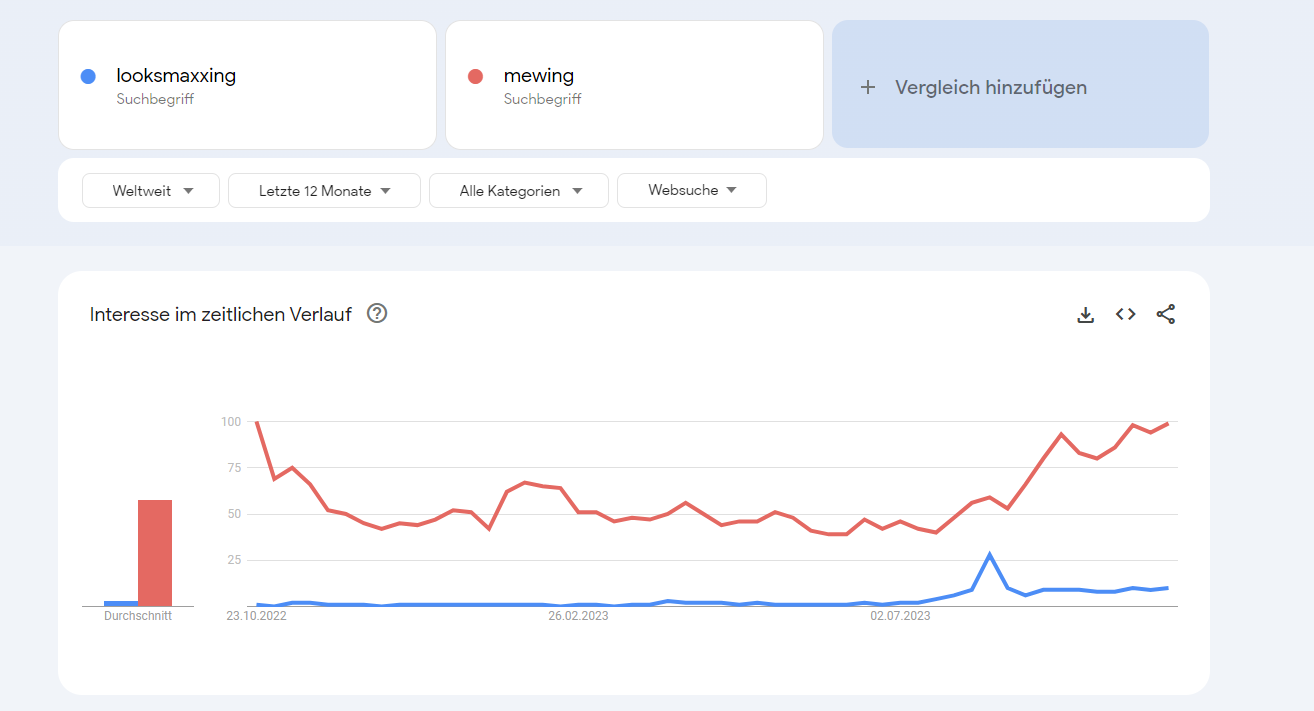
Task: Click the 02.07.2023 date label on axis
Action: click(900, 616)
